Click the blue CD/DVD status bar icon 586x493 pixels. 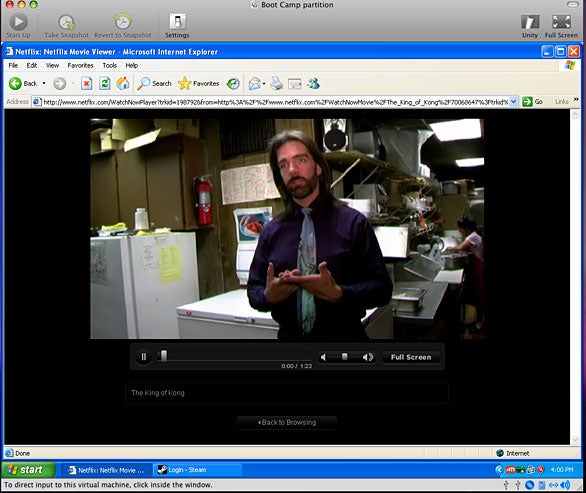(529, 485)
